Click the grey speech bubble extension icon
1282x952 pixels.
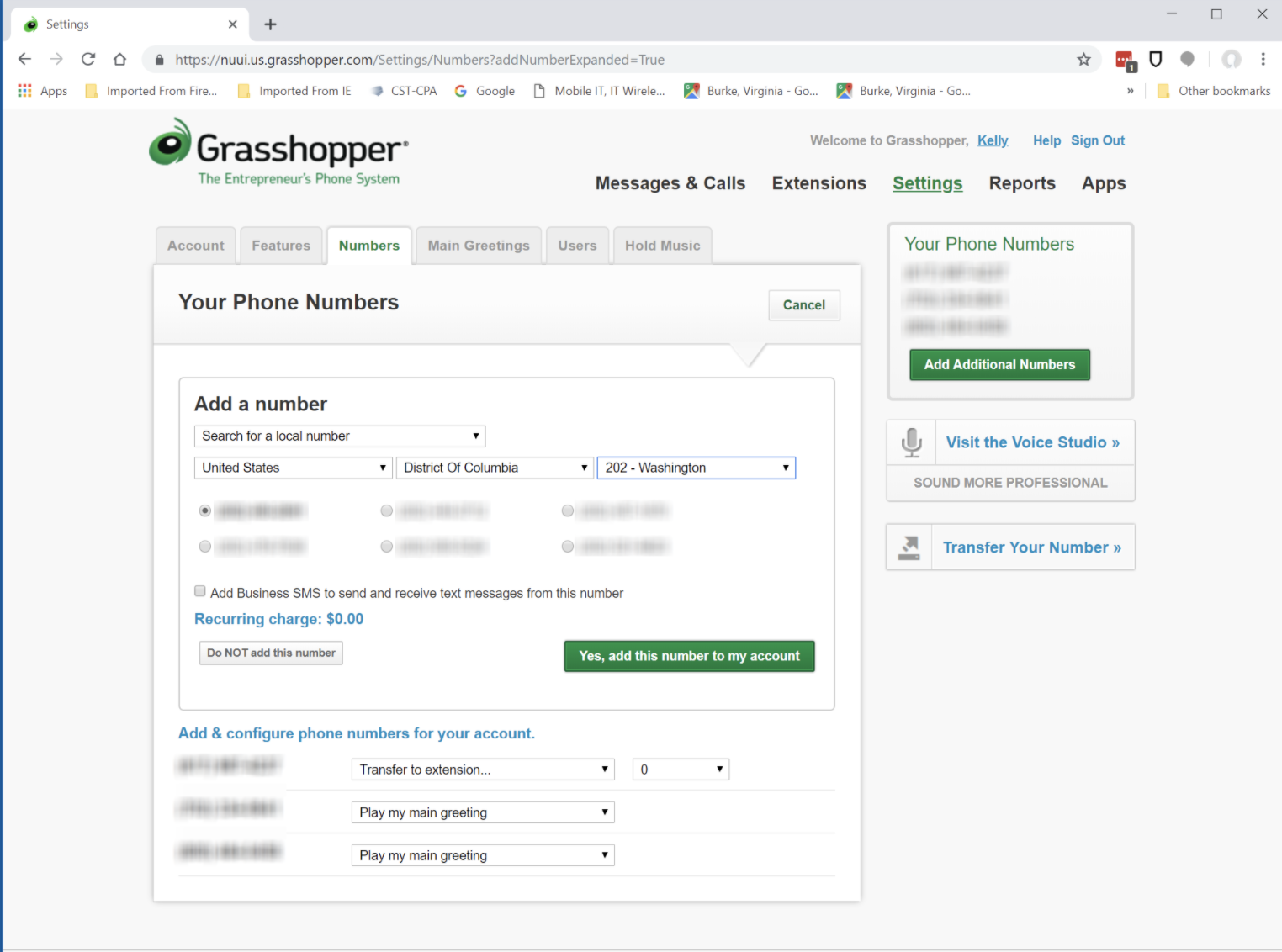[1188, 59]
